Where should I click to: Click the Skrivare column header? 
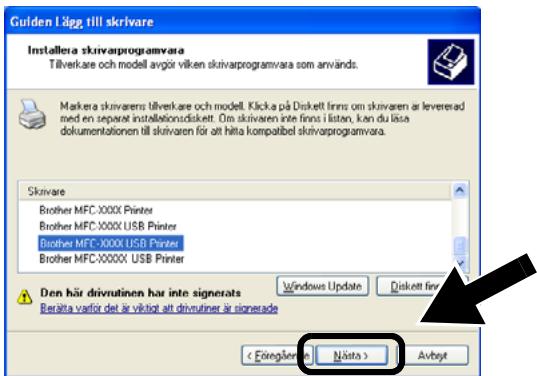(235, 191)
